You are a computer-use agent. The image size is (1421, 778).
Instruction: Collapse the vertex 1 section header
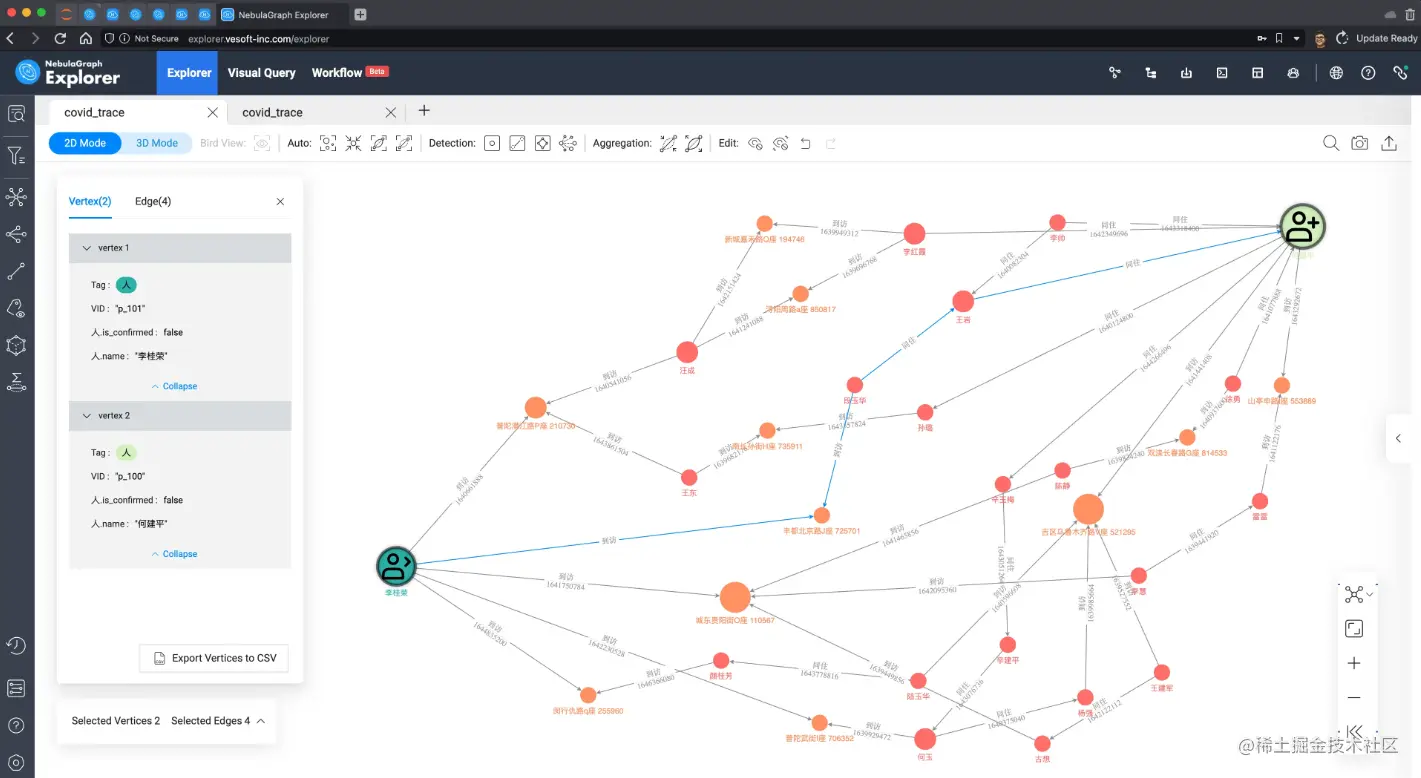(x=180, y=248)
